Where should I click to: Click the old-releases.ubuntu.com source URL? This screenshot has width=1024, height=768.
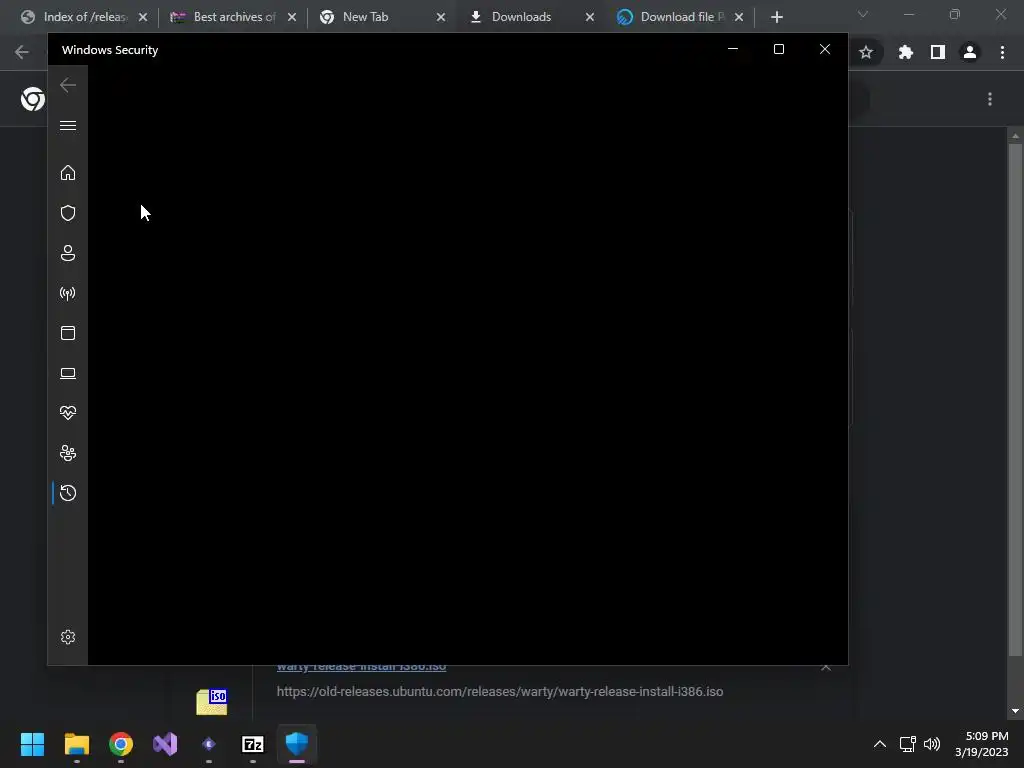[x=500, y=692]
